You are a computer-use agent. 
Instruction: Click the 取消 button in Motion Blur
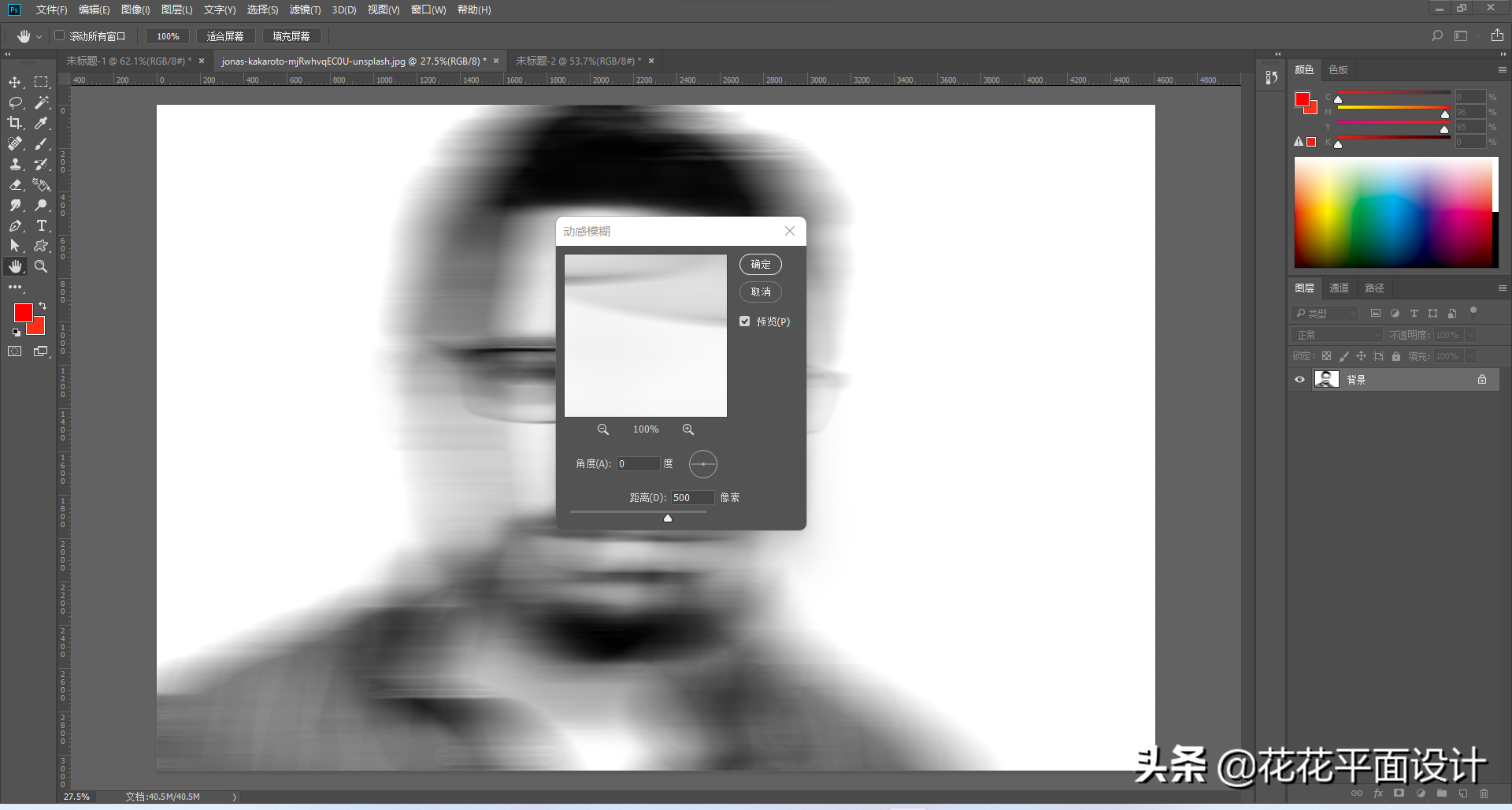(761, 292)
